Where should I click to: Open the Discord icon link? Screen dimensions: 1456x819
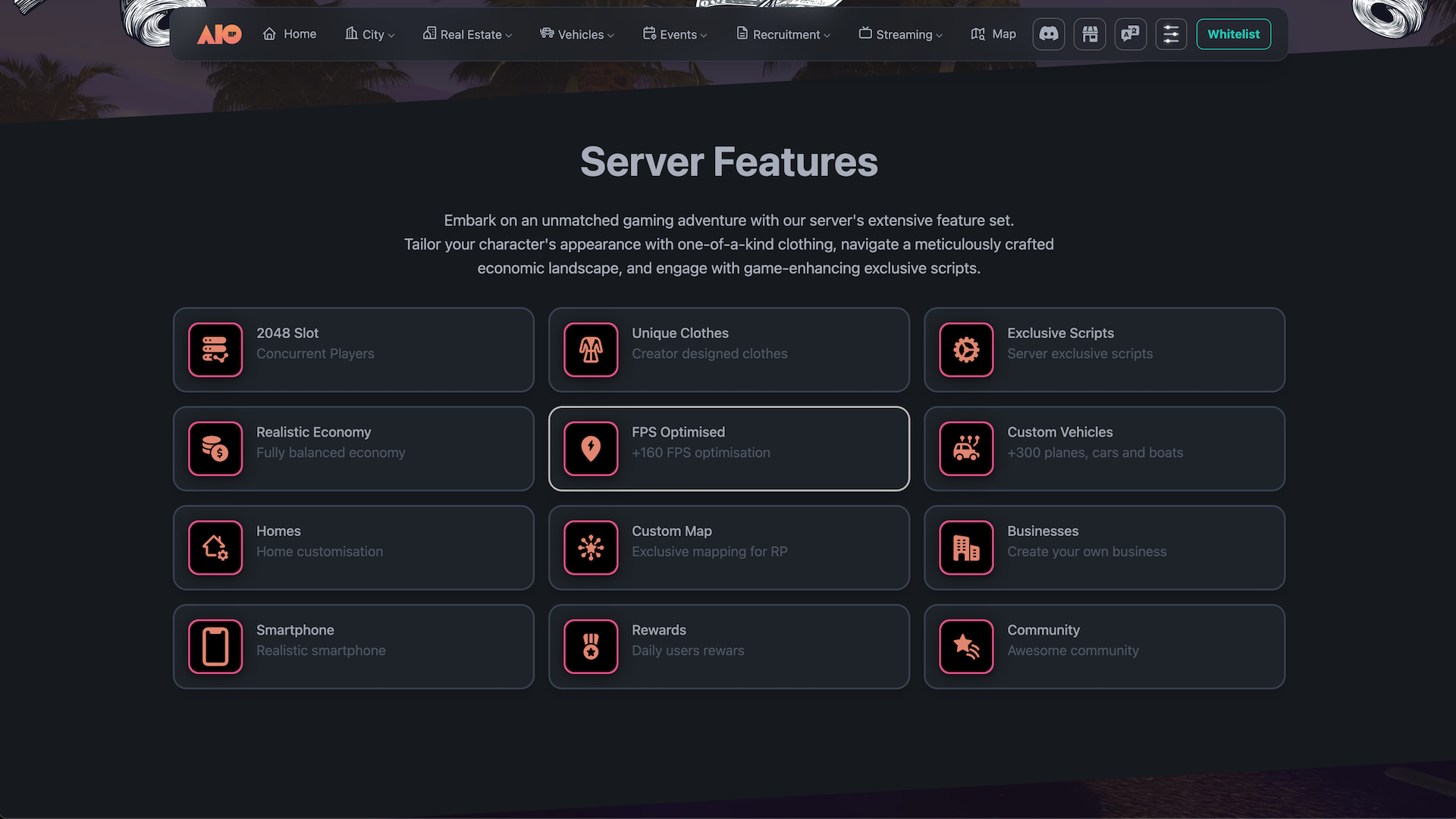[x=1049, y=34]
